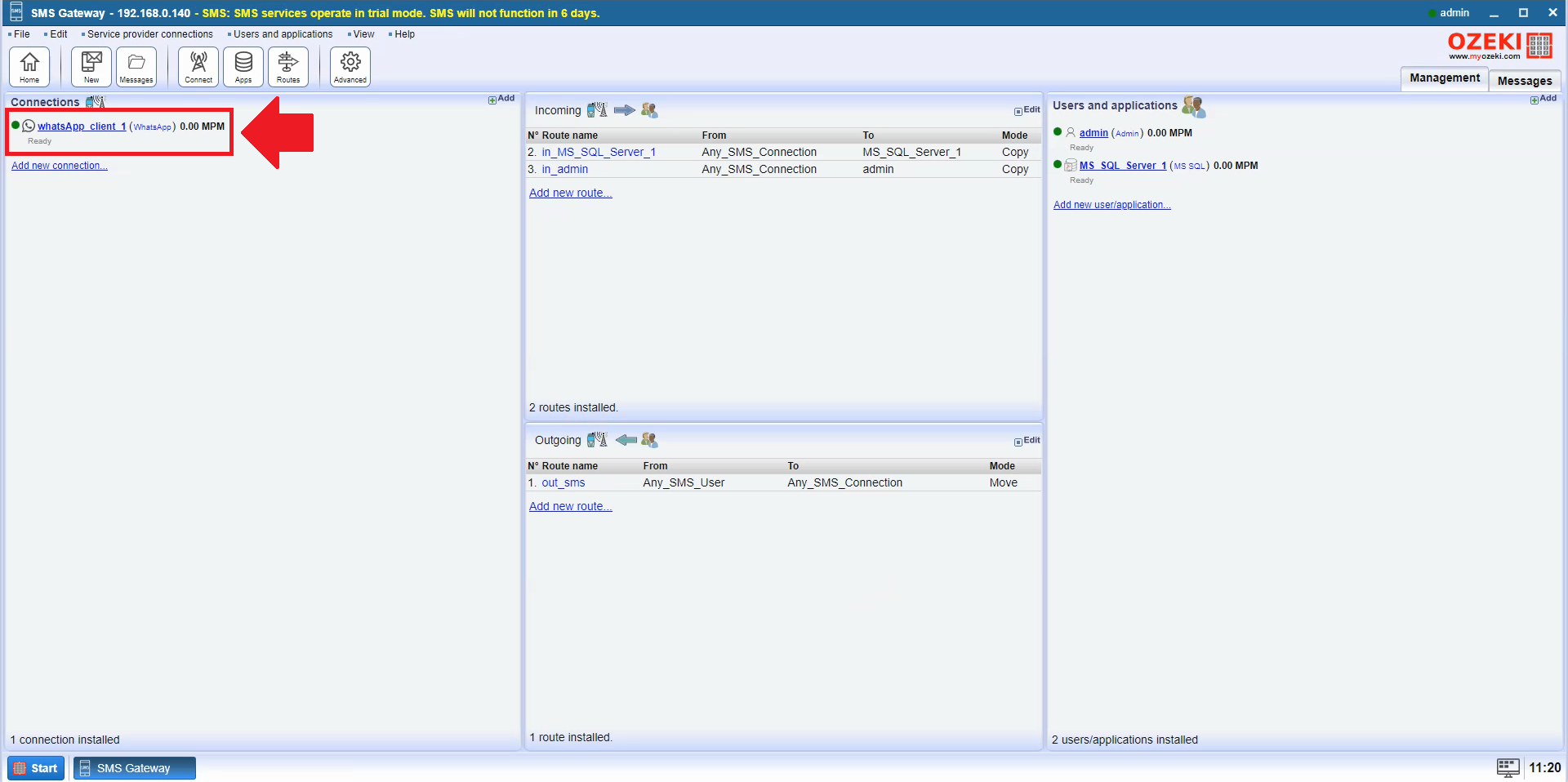This screenshot has height=782, width=1568.
Task: Click the SMS Gateway title bar icon
Action: (16, 12)
